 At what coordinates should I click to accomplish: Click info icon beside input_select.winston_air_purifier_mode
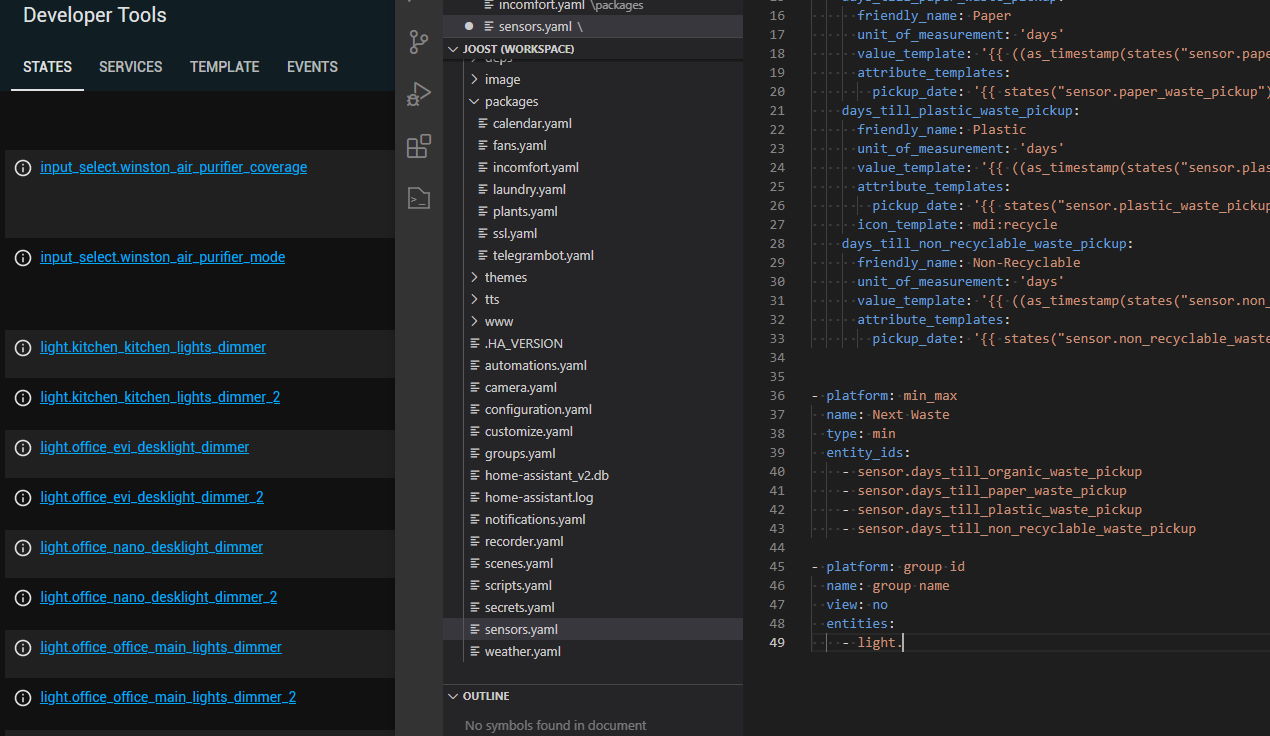point(22,257)
